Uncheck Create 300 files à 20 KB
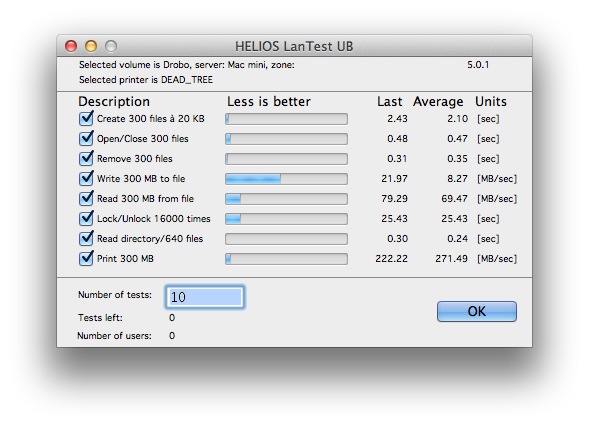Image resolution: width=589 pixels, height=426 pixels. pyautogui.click(x=86, y=118)
